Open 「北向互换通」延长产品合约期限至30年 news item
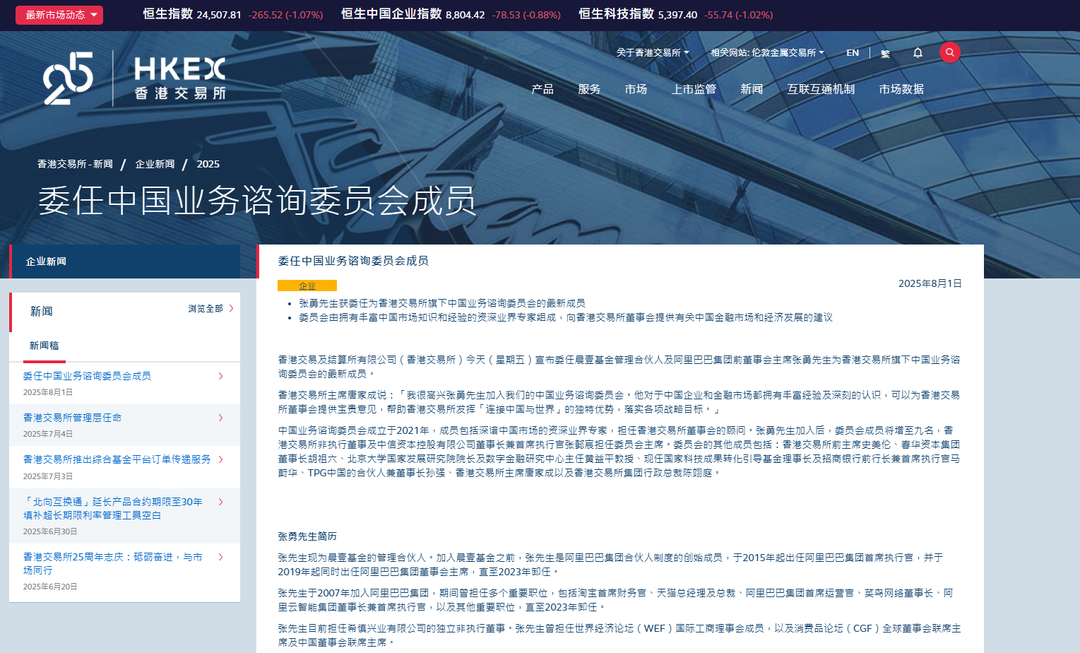Viewport: 1080px width, 653px height. [x=113, y=508]
